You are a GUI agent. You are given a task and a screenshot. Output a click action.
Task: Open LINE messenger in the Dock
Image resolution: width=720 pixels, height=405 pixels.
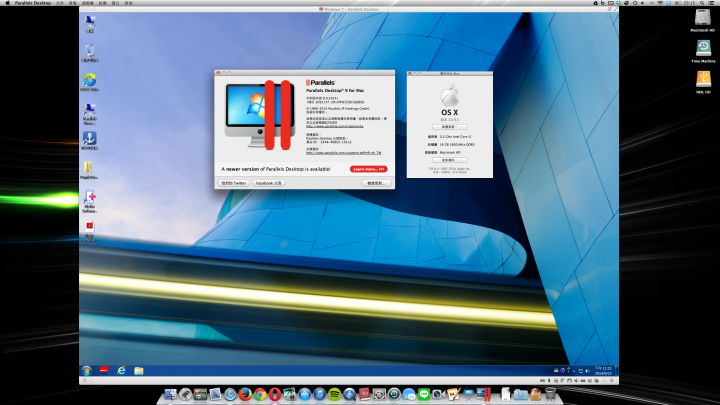tap(424, 394)
